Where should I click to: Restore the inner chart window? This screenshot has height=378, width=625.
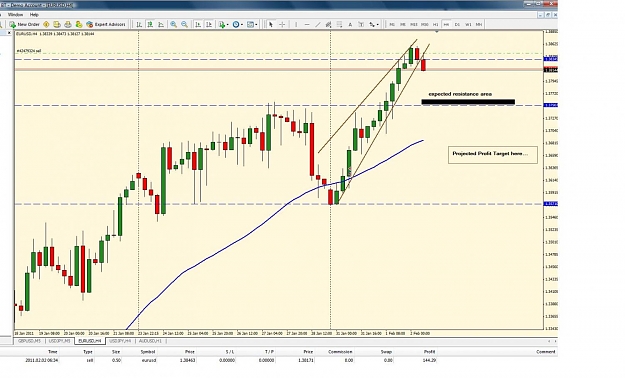coord(547,15)
